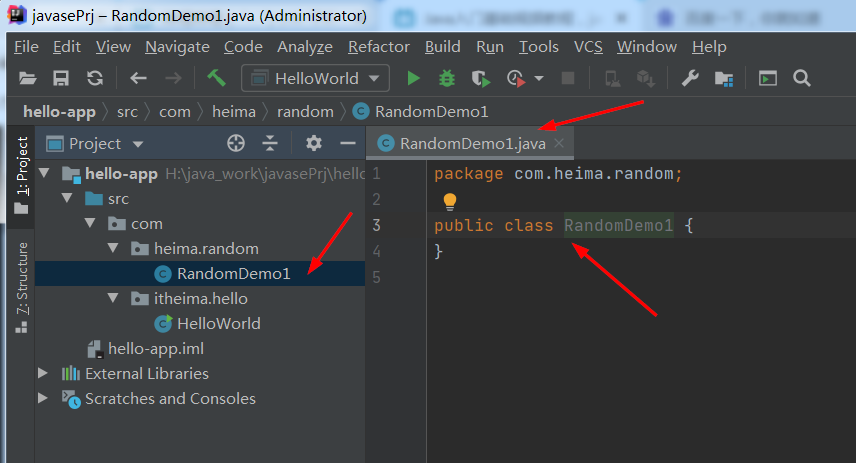Click the Run Anything terminal-style icon

click(768, 78)
